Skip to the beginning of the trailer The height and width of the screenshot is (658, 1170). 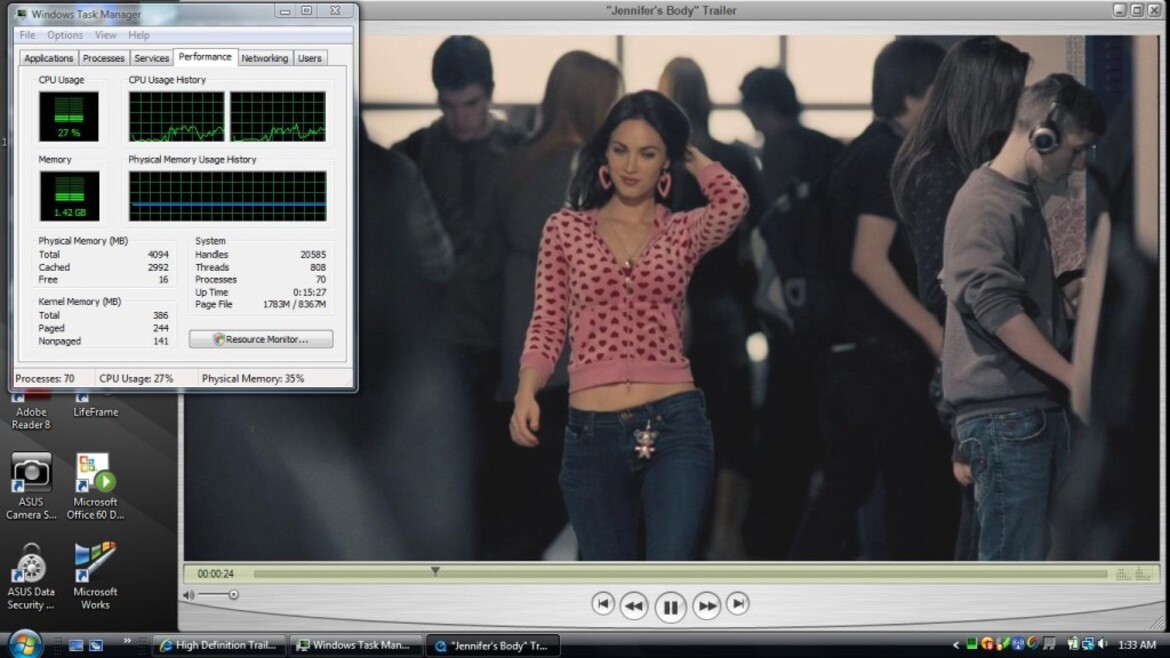[x=603, y=604]
